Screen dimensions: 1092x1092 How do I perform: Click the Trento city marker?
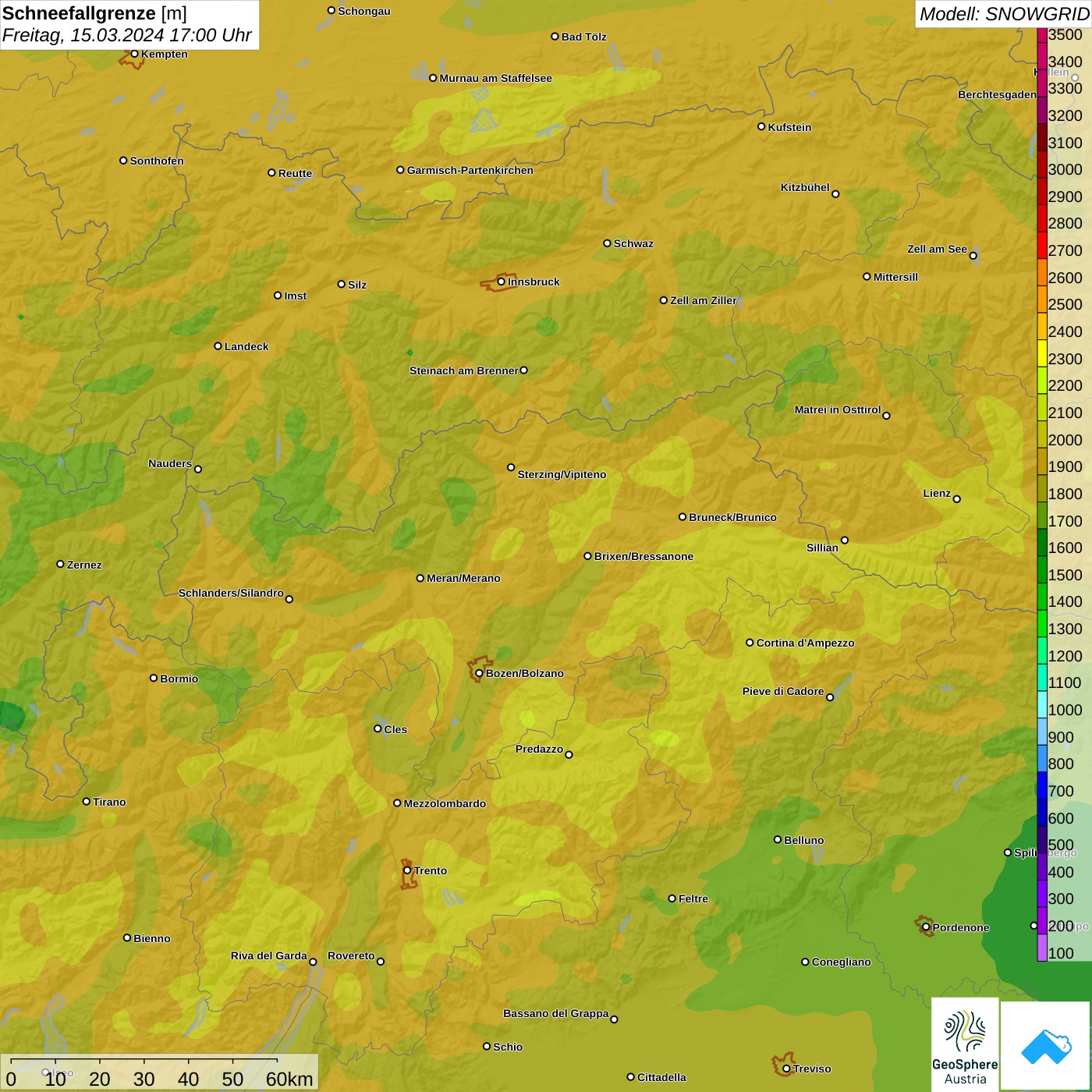pos(407,870)
